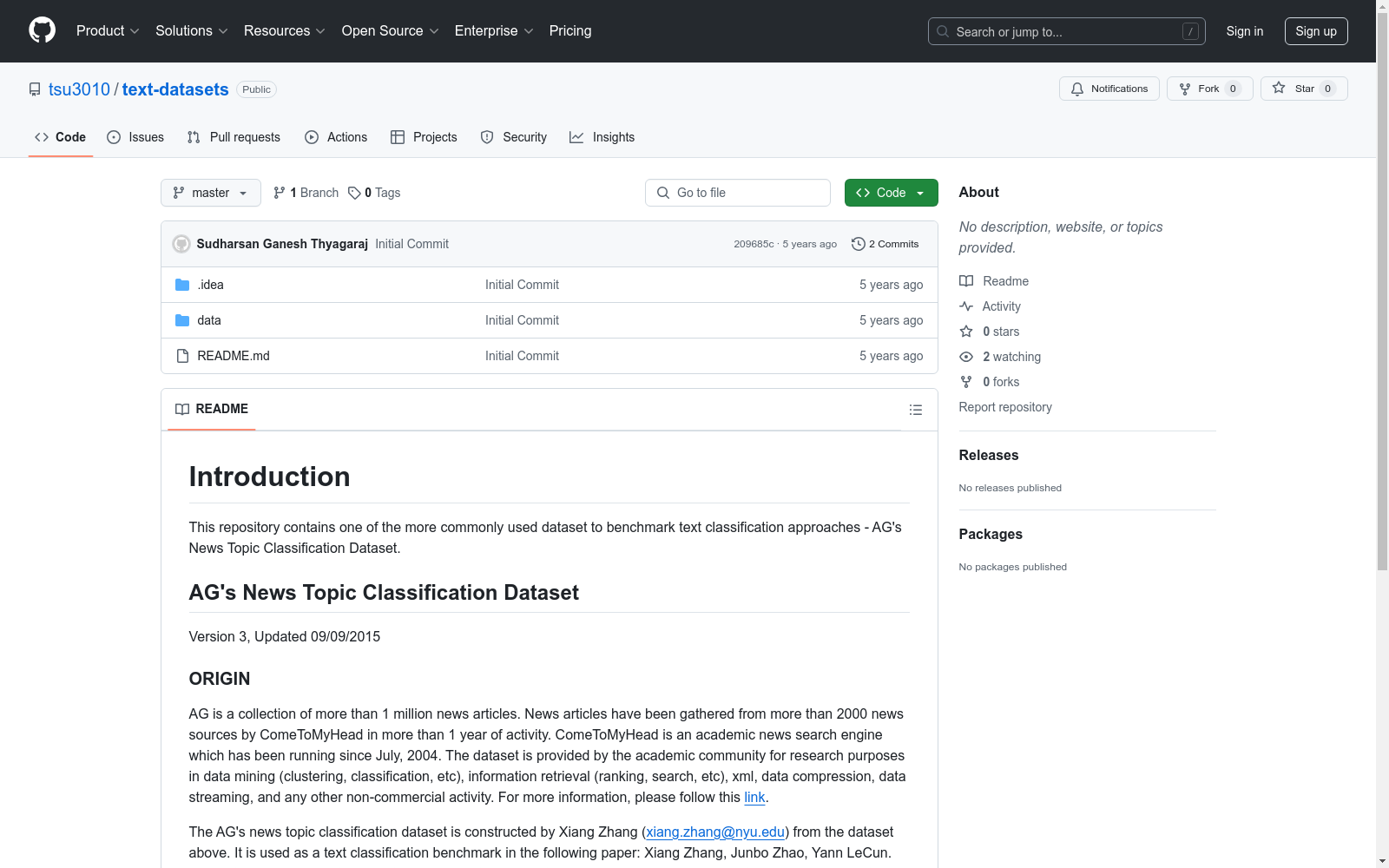Viewport: 1389px width, 868px height.
Task: Click Initial Commit message in data row
Action: (x=522, y=320)
